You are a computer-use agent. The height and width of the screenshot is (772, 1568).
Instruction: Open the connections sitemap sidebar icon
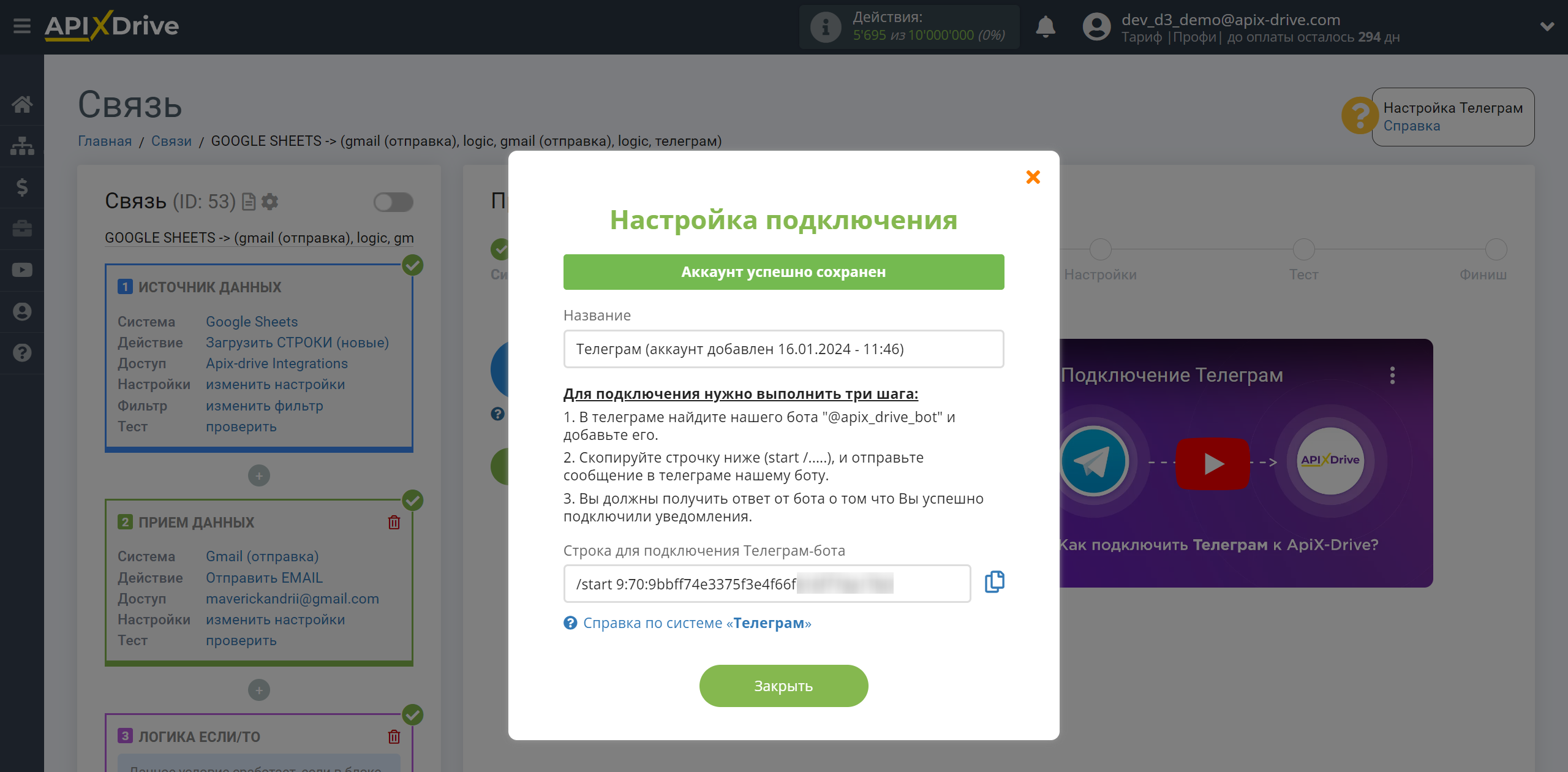coord(22,146)
